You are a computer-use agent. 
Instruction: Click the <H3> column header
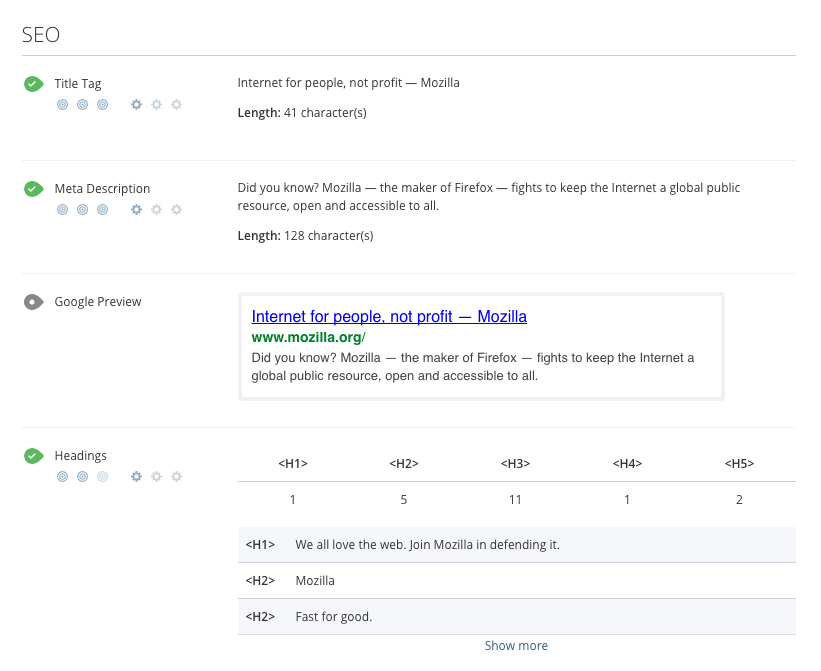click(515, 464)
